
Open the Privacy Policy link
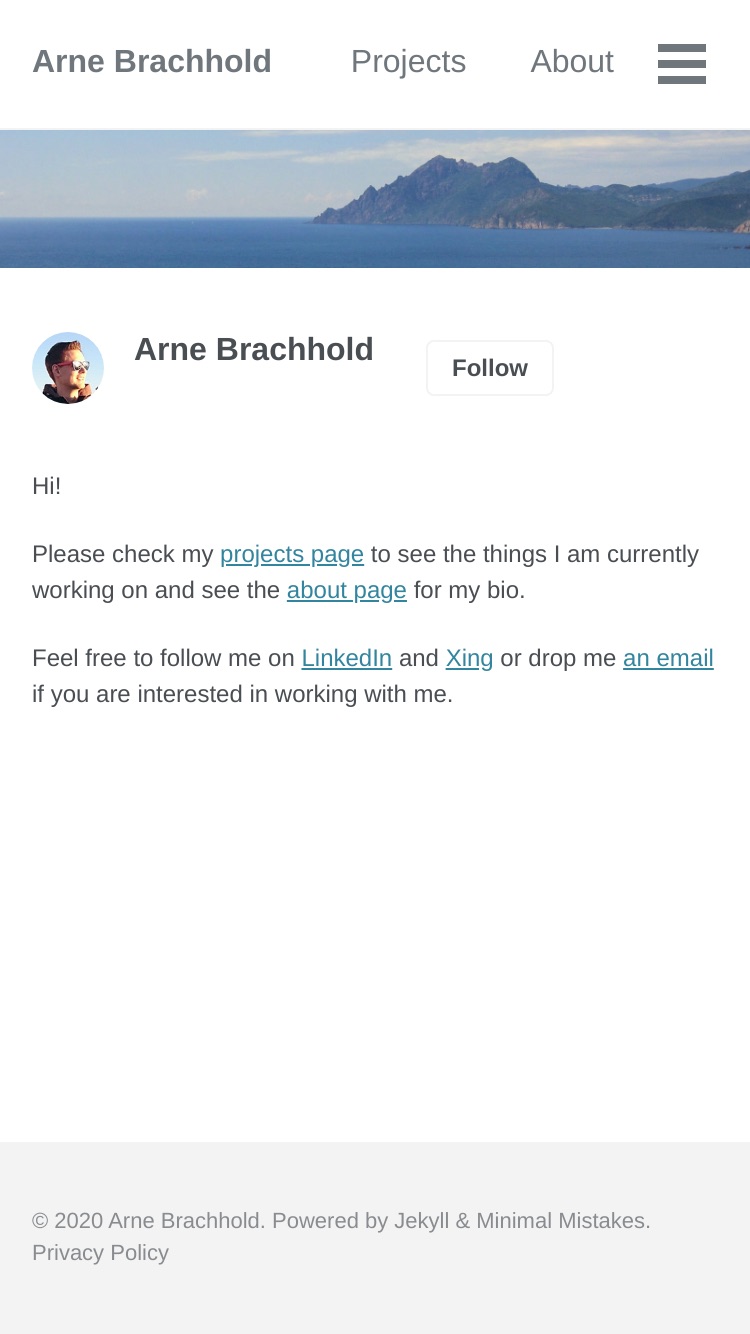point(100,1253)
